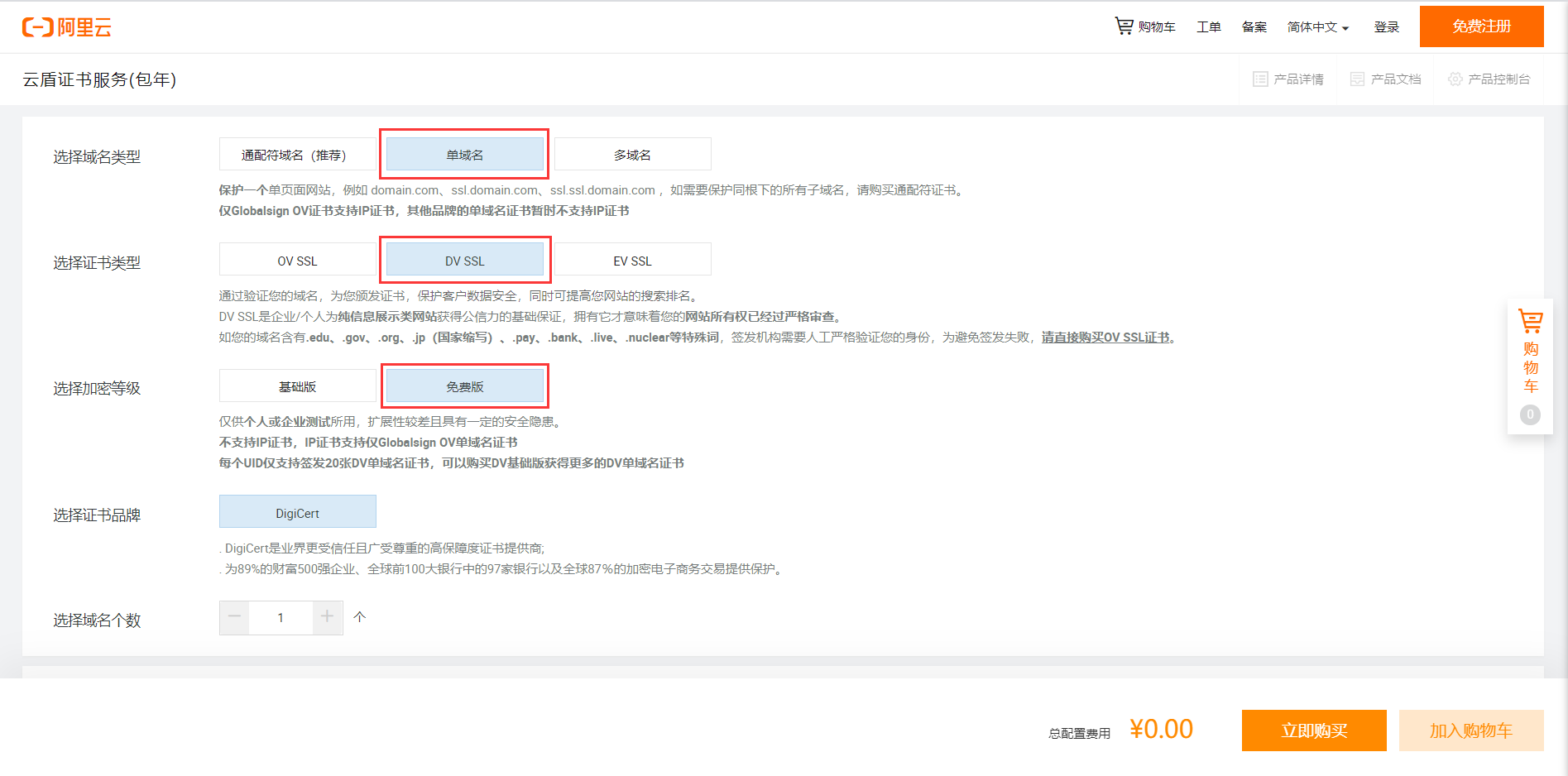Image resolution: width=1568 pixels, height=776 pixels.
Task: Click the 选择域名个数 label
Action: (x=97, y=620)
